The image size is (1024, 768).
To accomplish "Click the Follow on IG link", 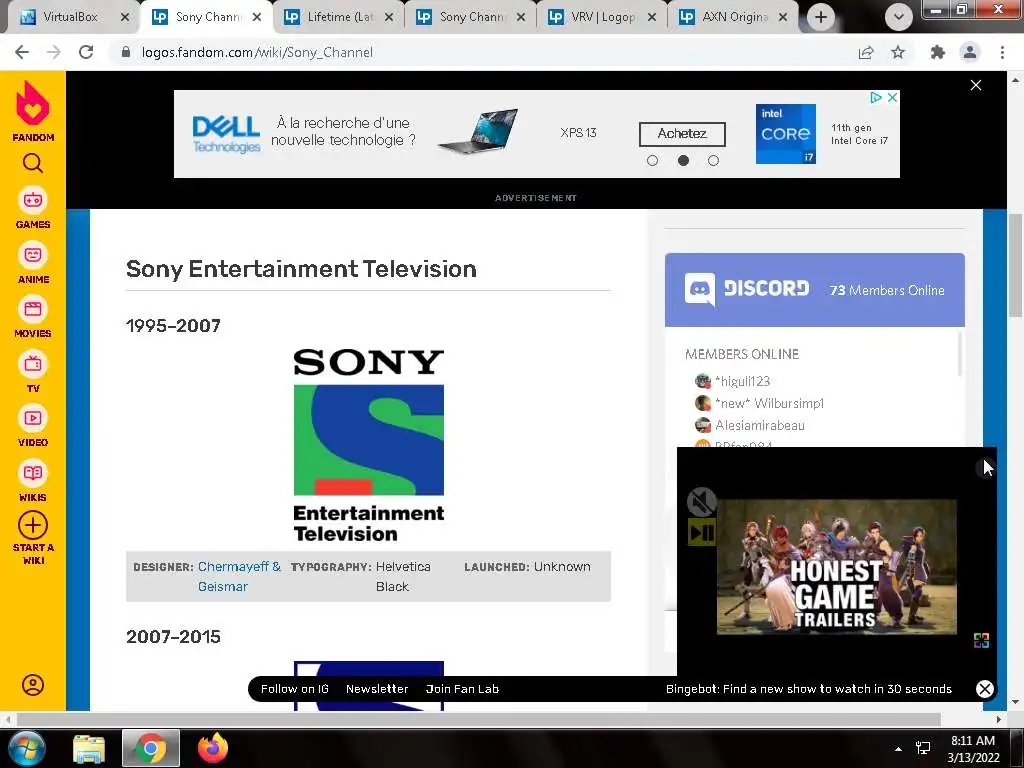I will [x=295, y=688].
